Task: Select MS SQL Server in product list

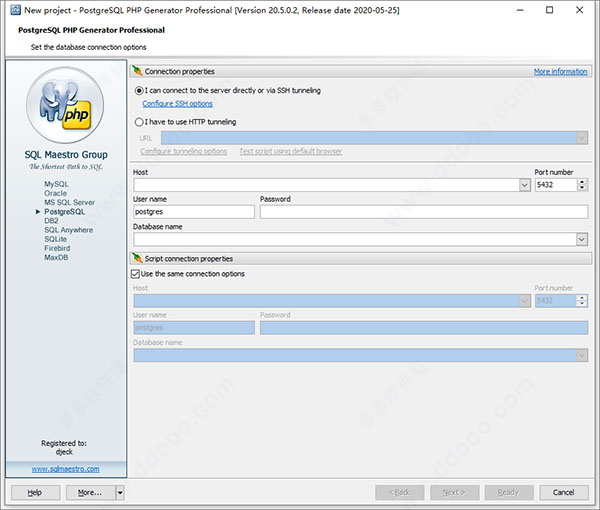Action: pos(69,202)
